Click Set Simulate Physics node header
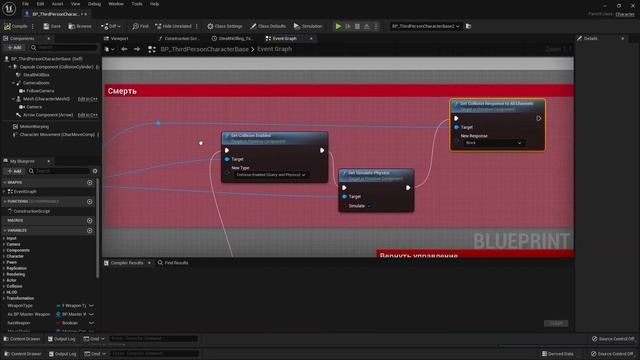Screen dimensions: 640x360 [x=376, y=176]
